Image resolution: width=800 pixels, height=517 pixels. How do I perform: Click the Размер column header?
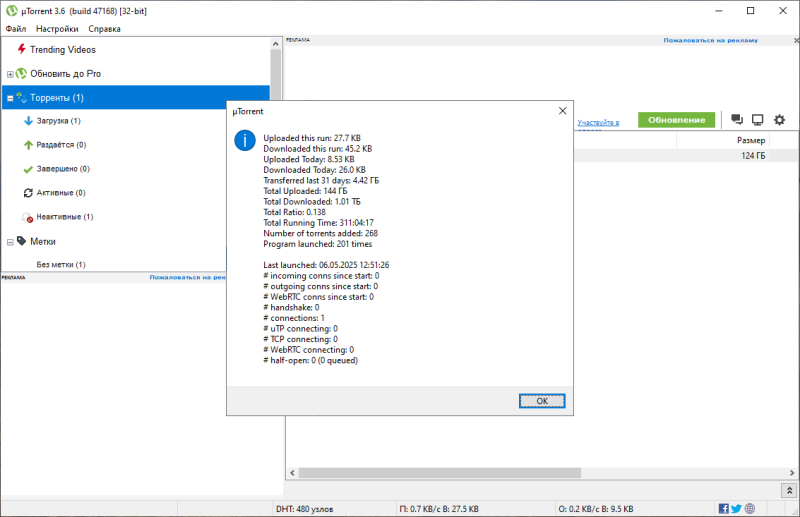723,140
